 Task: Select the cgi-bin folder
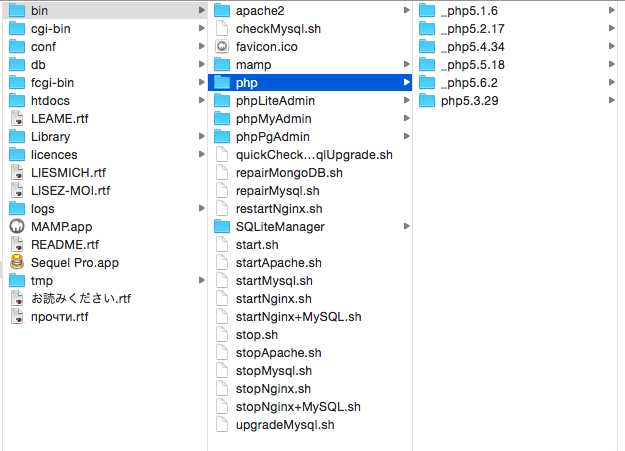click(x=50, y=29)
